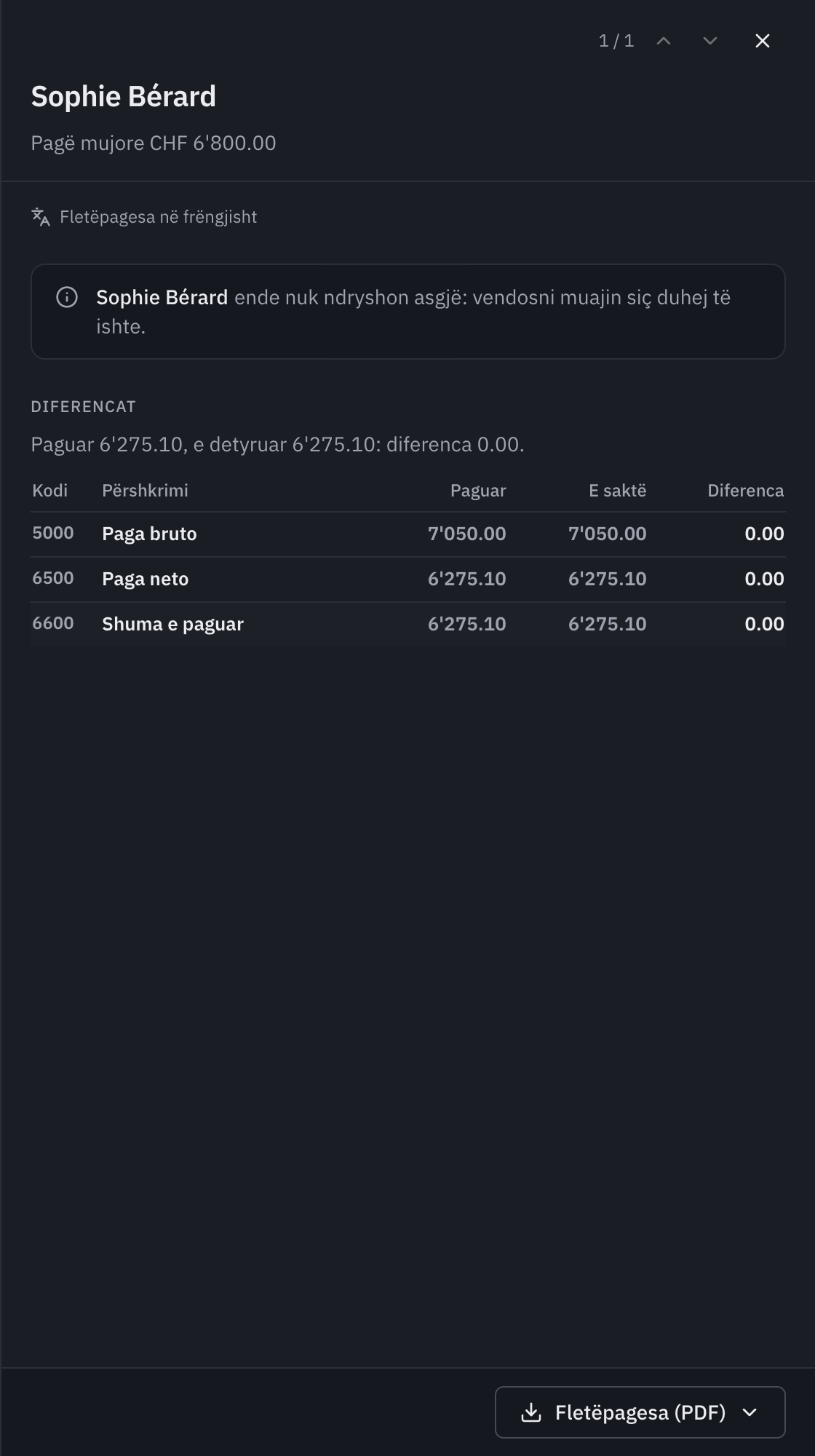Click the Fletëpagesa në frëngjisht label
This screenshot has width=815, height=1456.
[158, 217]
